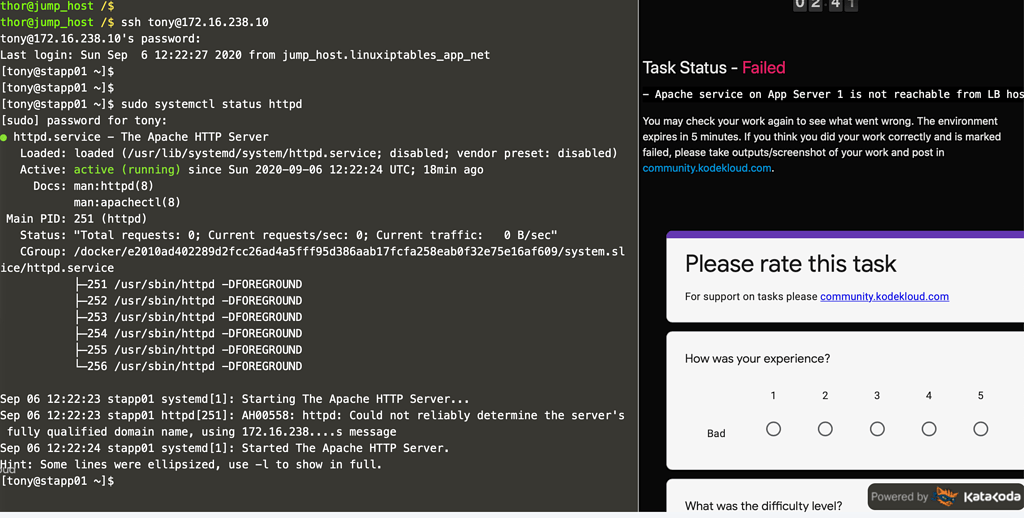Click the green httpd service status dot

tap(5, 137)
